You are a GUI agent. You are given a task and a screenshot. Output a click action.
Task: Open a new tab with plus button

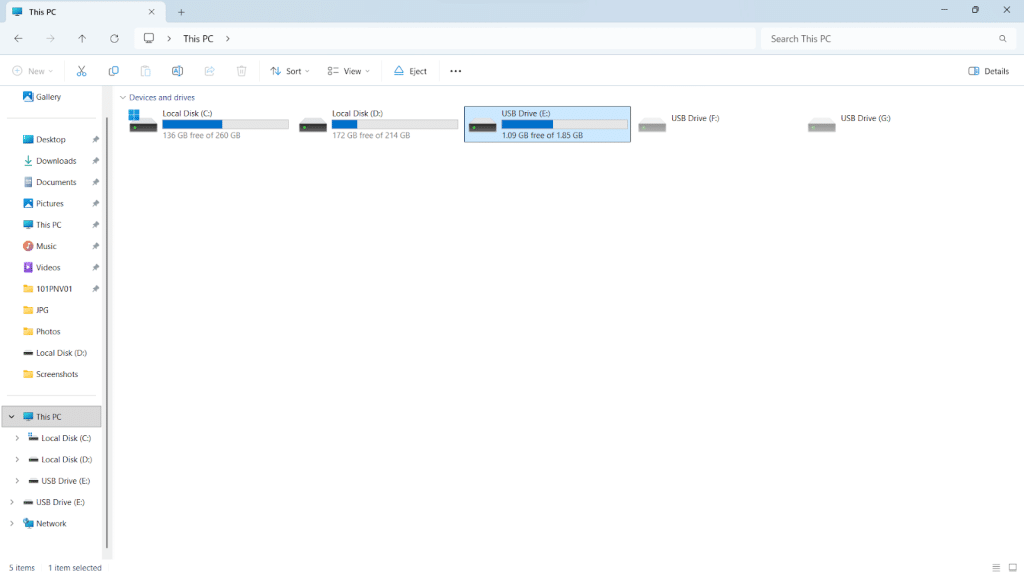181,12
